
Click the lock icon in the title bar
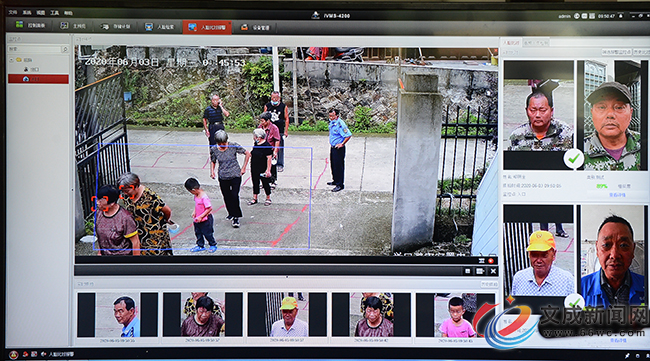click(621, 16)
